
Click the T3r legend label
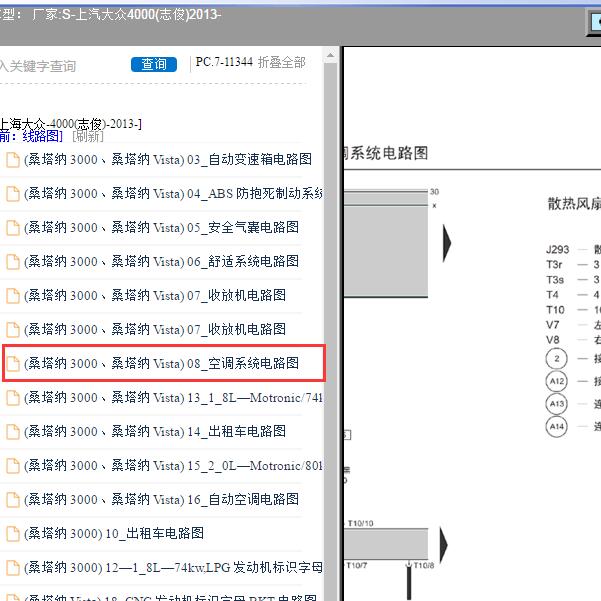coord(554,264)
